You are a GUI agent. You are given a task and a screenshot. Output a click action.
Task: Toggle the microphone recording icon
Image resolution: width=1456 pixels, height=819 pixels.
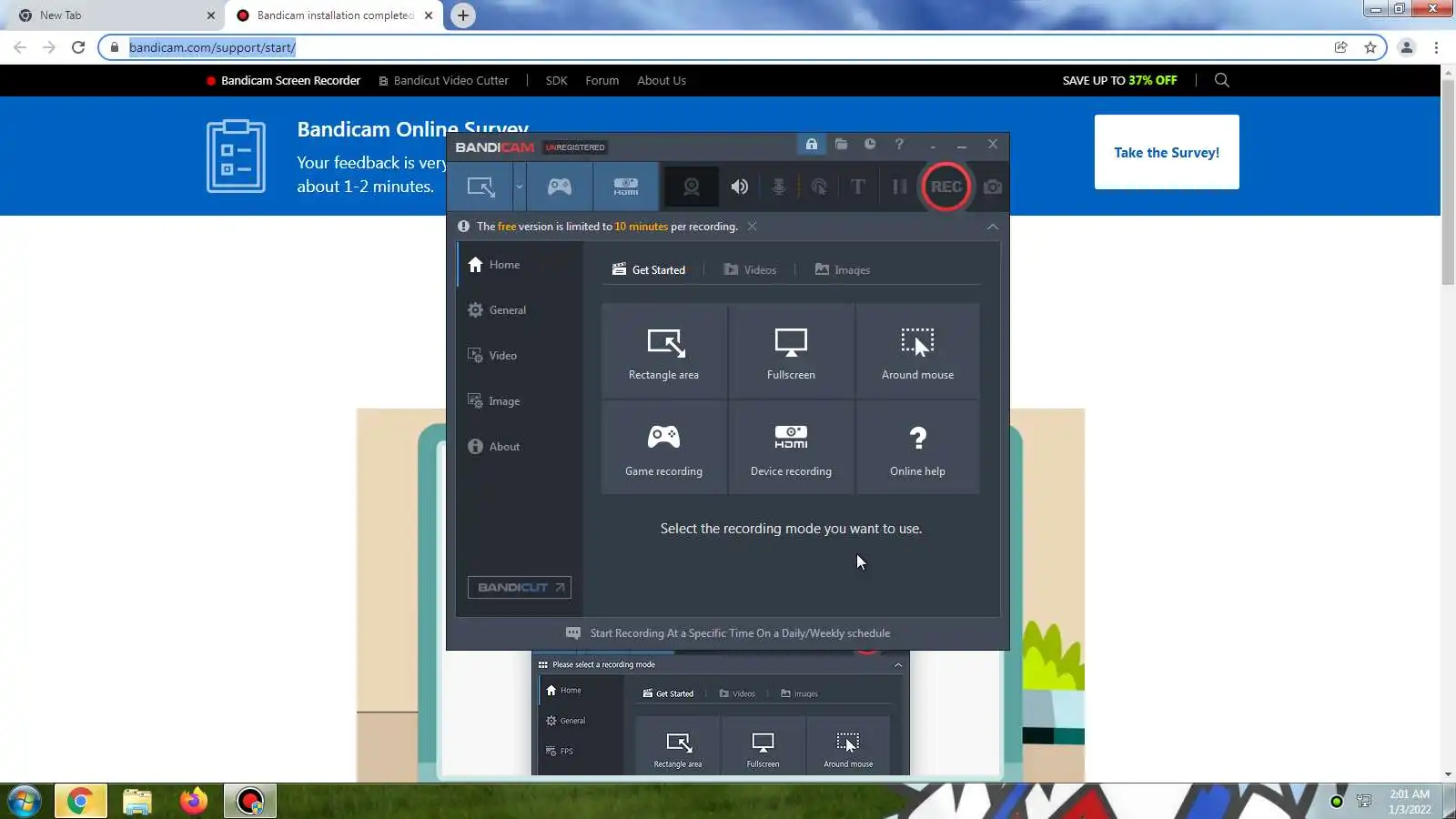pyautogui.click(x=779, y=187)
